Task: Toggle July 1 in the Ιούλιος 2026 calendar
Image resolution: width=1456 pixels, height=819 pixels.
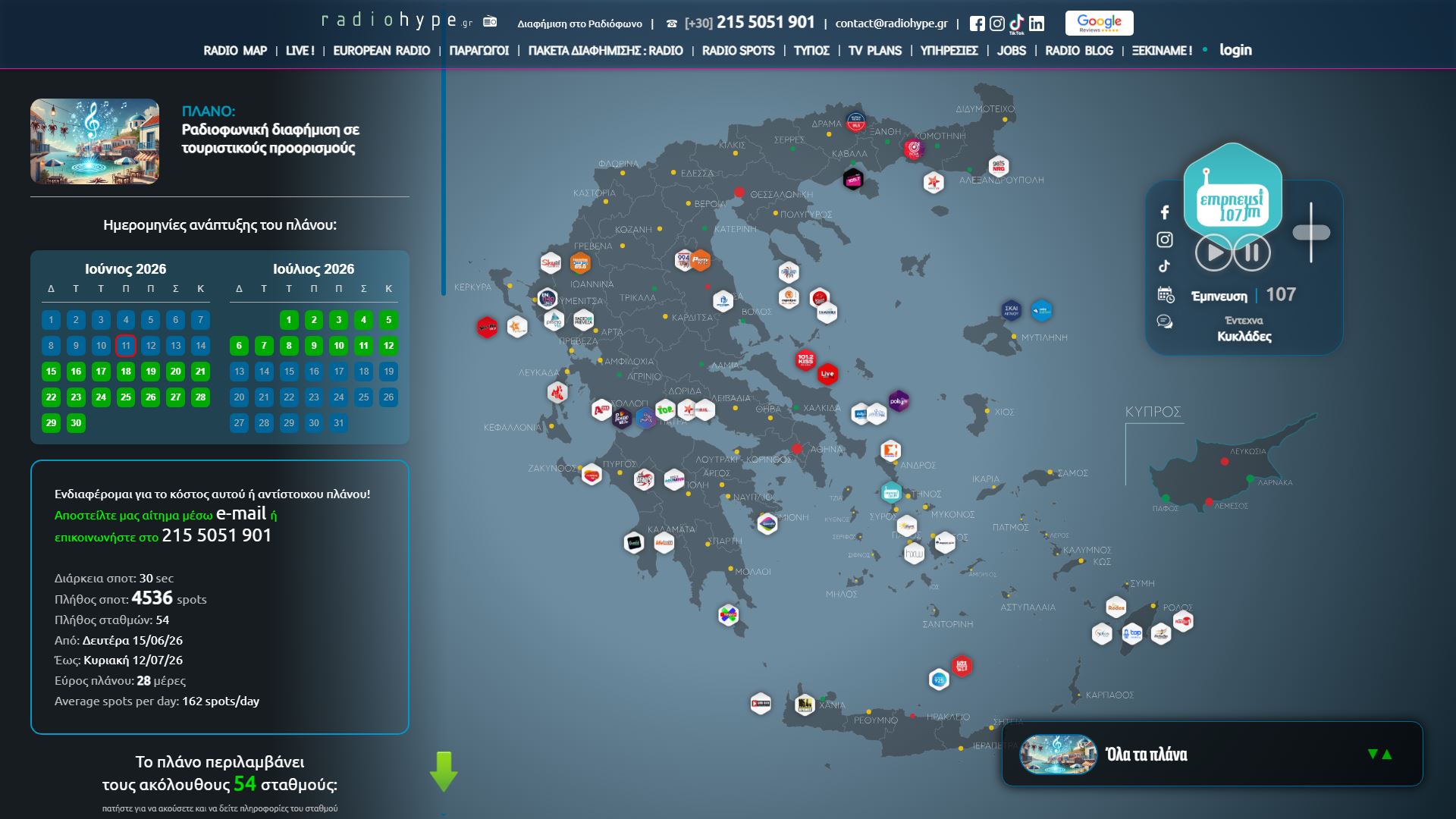Action: pyautogui.click(x=289, y=320)
